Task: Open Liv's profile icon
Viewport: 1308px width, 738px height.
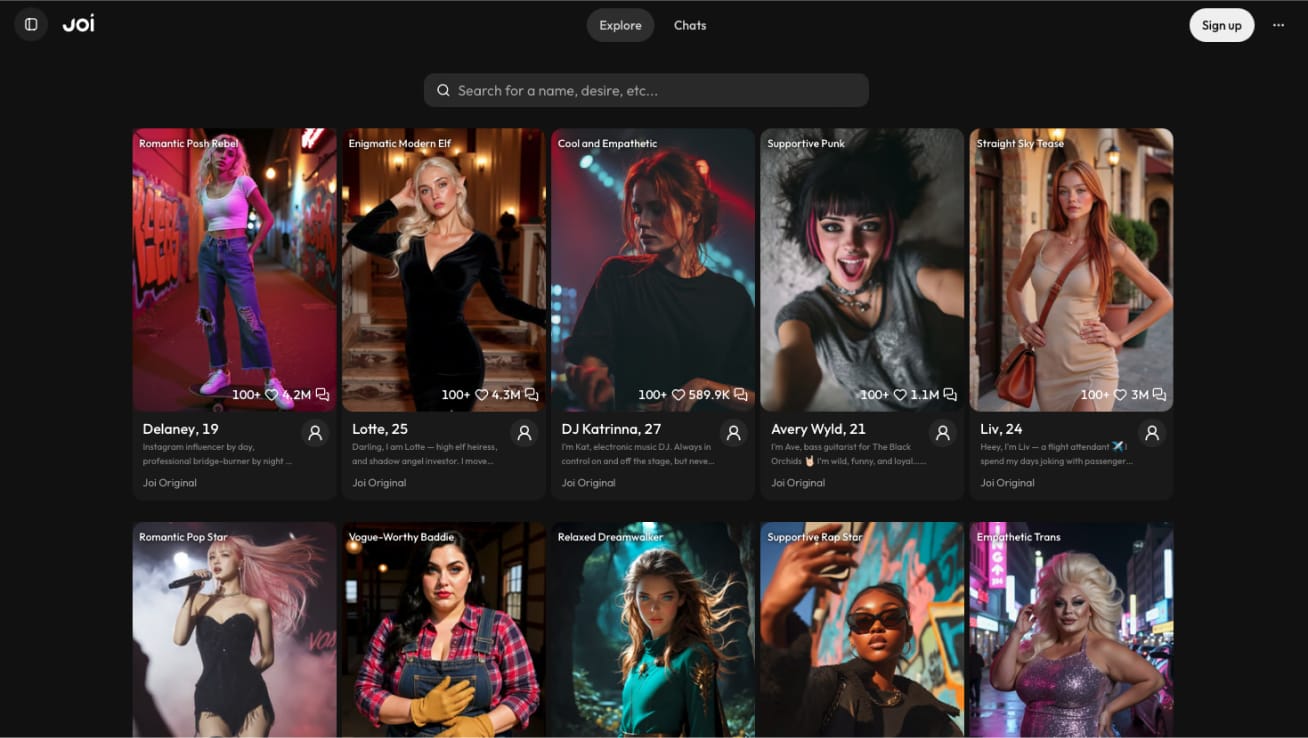Action: [x=1152, y=433]
